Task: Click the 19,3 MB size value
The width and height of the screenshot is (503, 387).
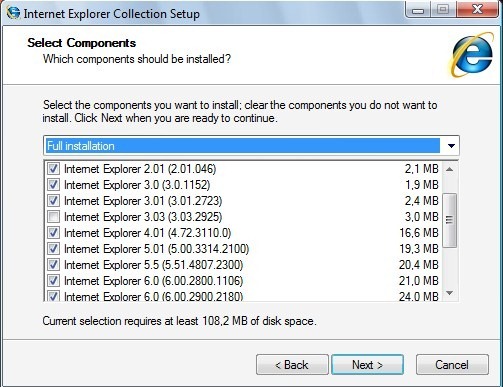Action: [x=419, y=249]
